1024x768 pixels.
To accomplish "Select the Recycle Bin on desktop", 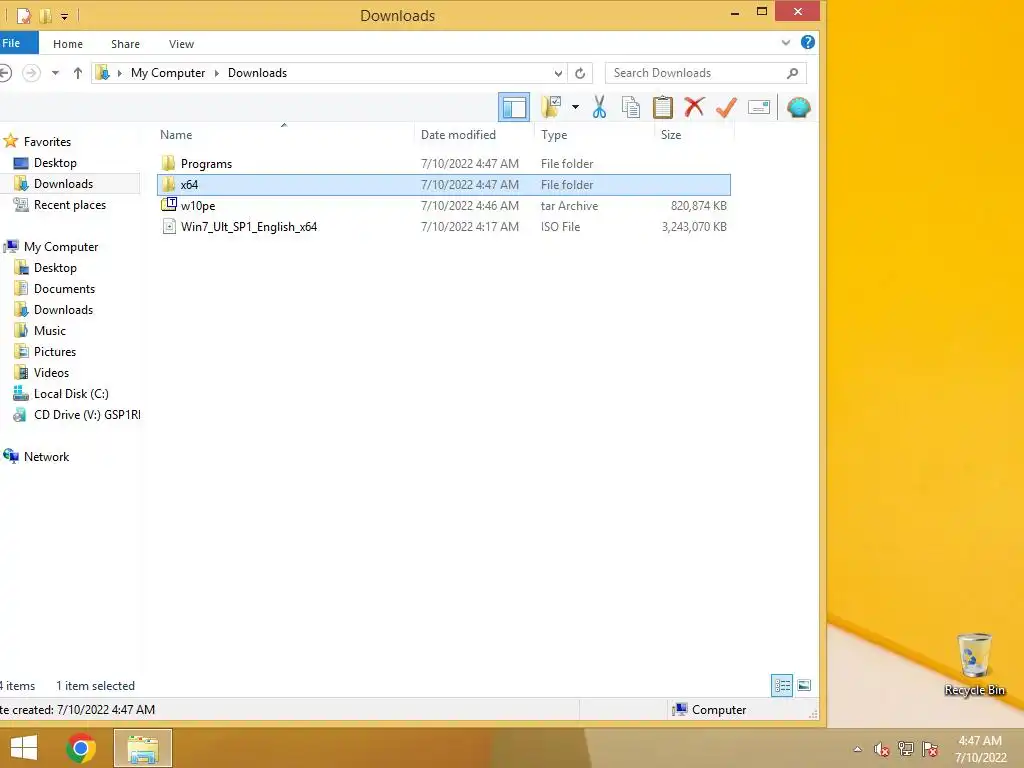I will [974, 665].
